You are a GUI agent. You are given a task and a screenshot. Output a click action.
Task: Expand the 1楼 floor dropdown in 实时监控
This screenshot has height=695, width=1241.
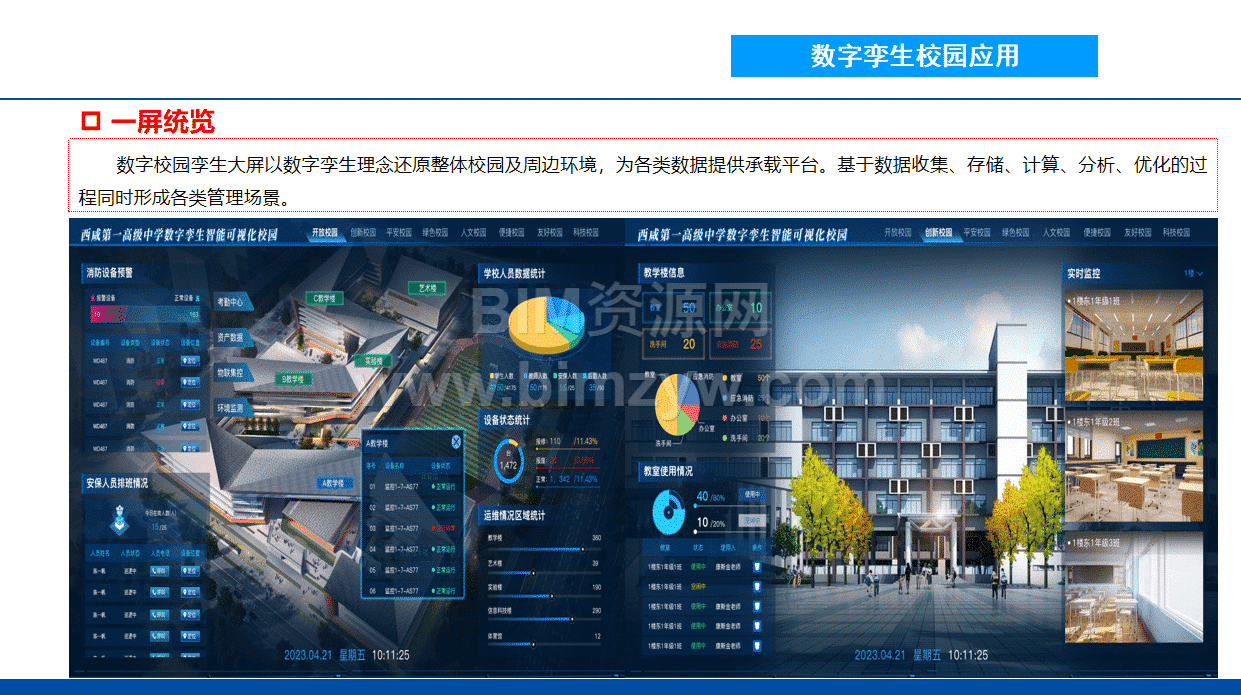coord(1193,273)
